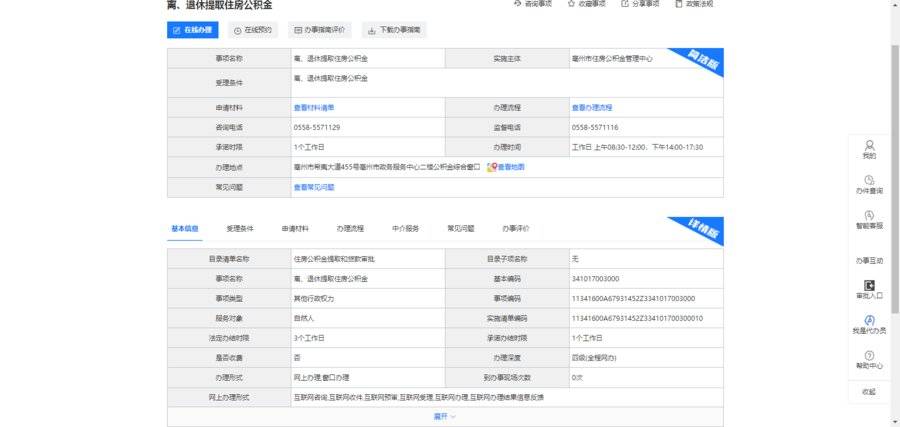Open 查看常见问题 link

(314, 187)
